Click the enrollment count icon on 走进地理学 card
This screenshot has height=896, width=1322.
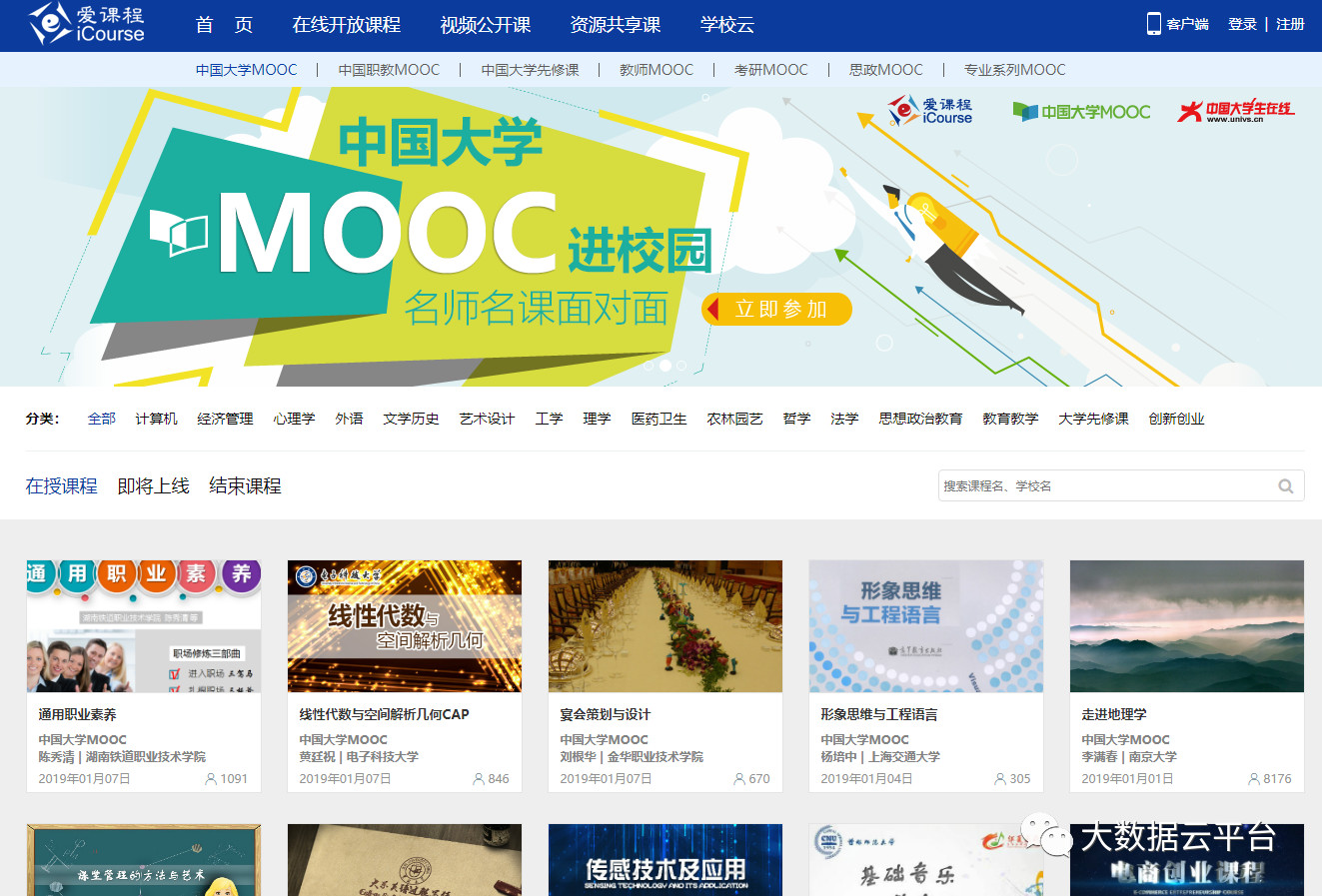[1255, 778]
